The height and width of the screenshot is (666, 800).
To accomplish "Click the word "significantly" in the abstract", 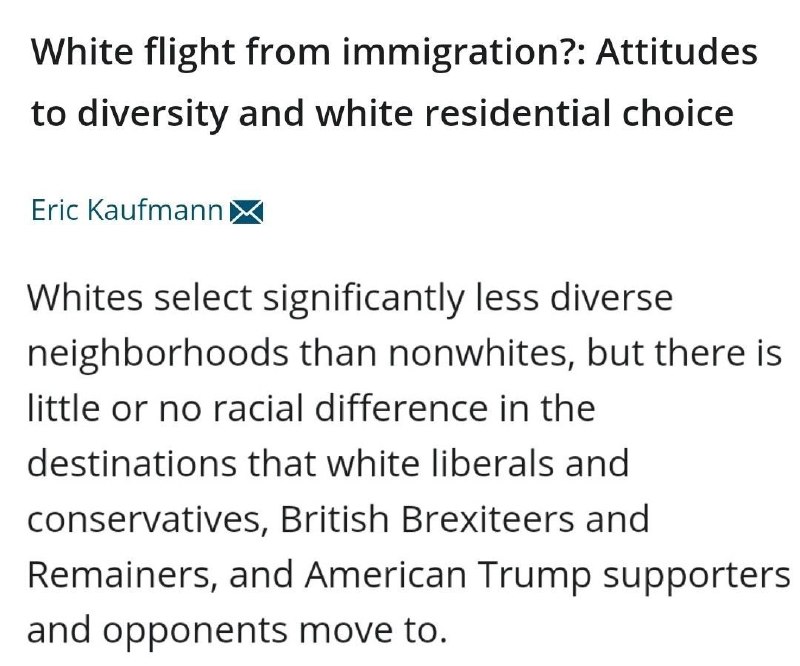I will click(x=364, y=300).
